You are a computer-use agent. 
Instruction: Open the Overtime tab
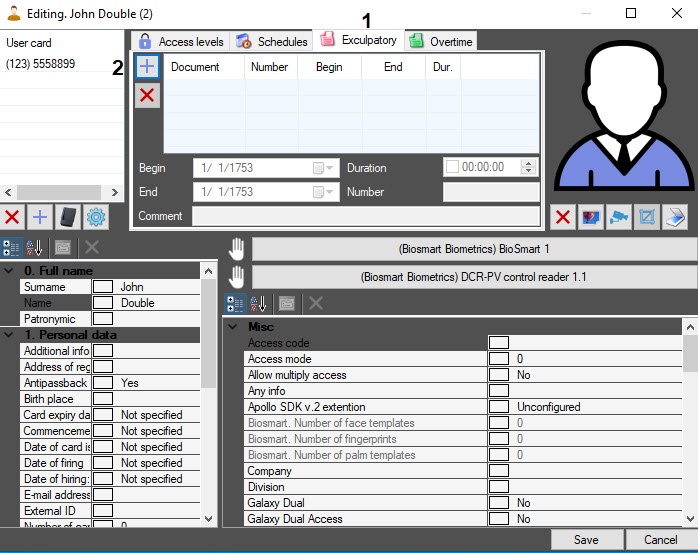pyautogui.click(x=441, y=41)
